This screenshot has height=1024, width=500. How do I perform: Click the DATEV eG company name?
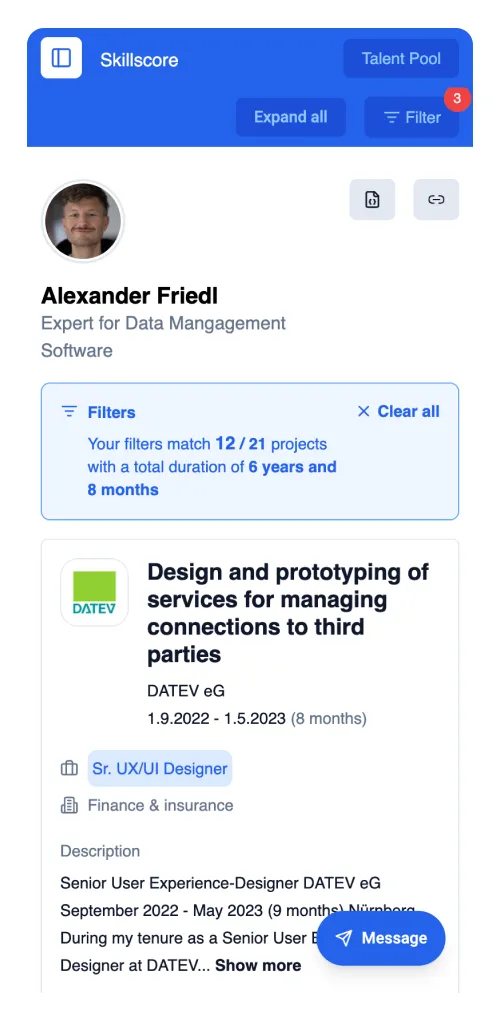186,691
